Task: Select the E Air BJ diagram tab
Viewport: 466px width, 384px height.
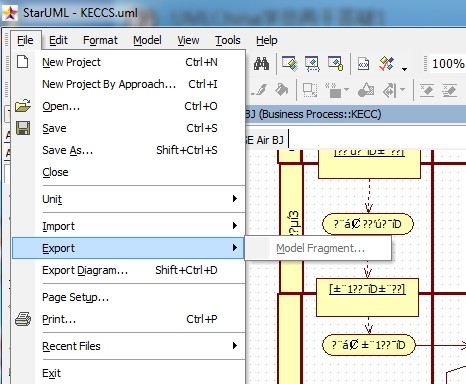Action: tap(266, 140)
